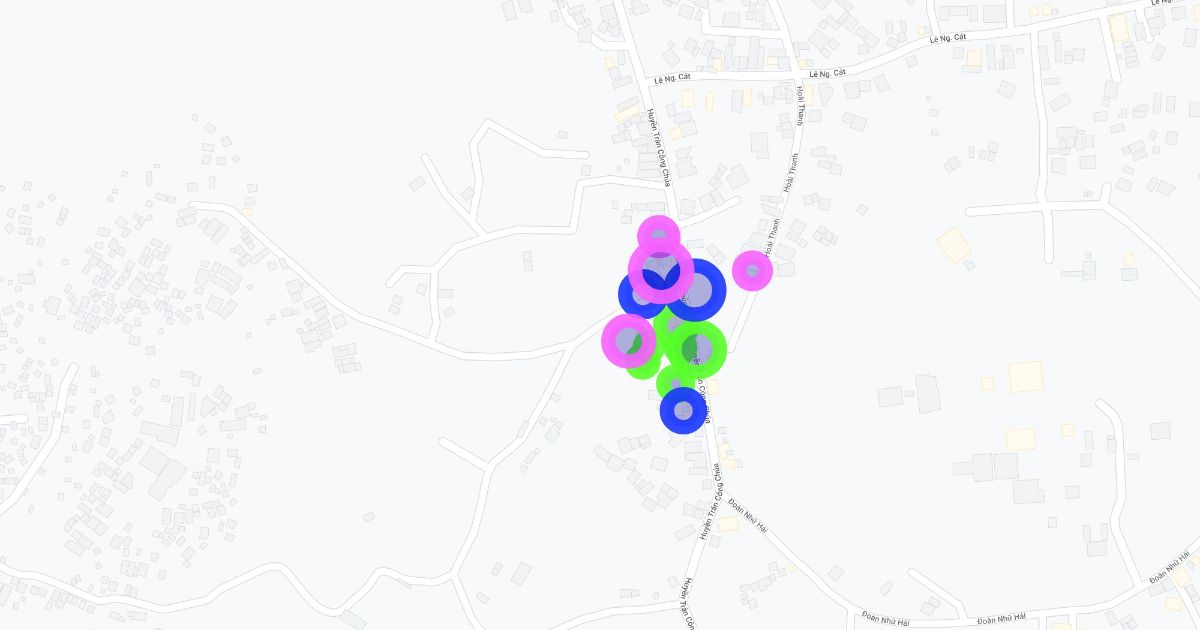Select Huyền Trân Công Chúa label near top
Screen dimensions: 1200x630
(x=657, y=147)
